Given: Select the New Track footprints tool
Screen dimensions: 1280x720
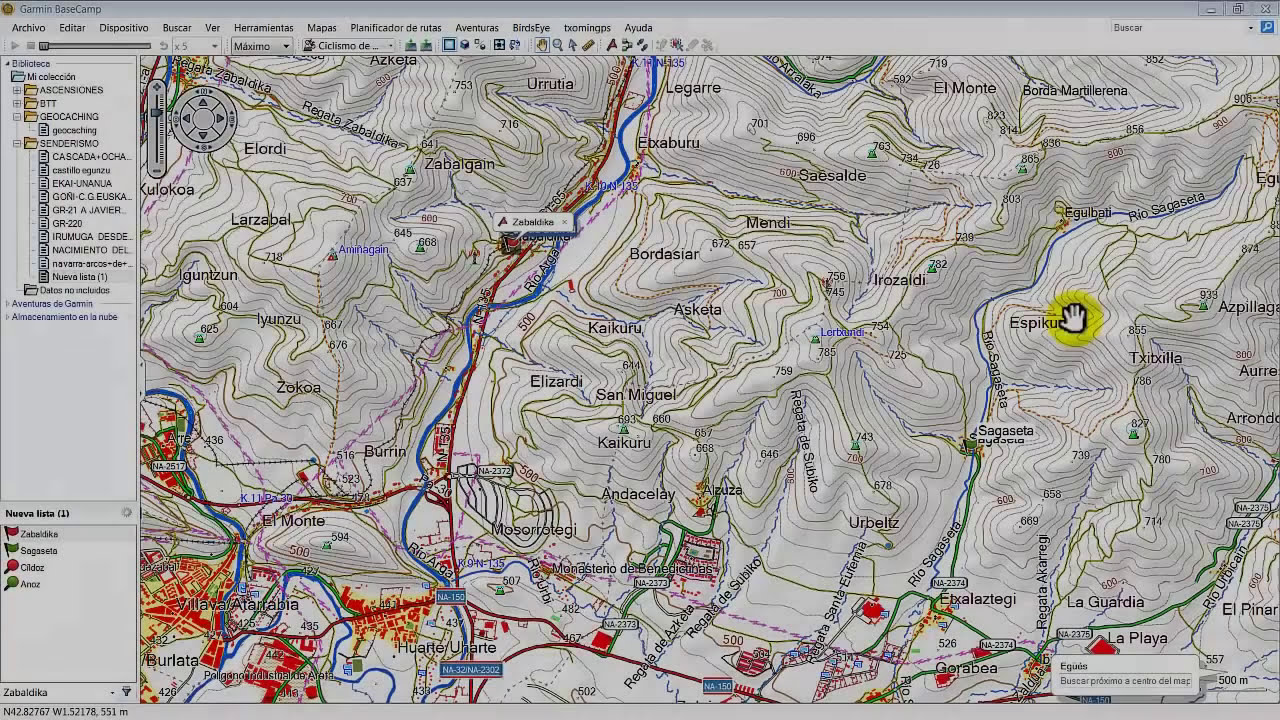Looking at the screenshot, I should tap(641, 45).
